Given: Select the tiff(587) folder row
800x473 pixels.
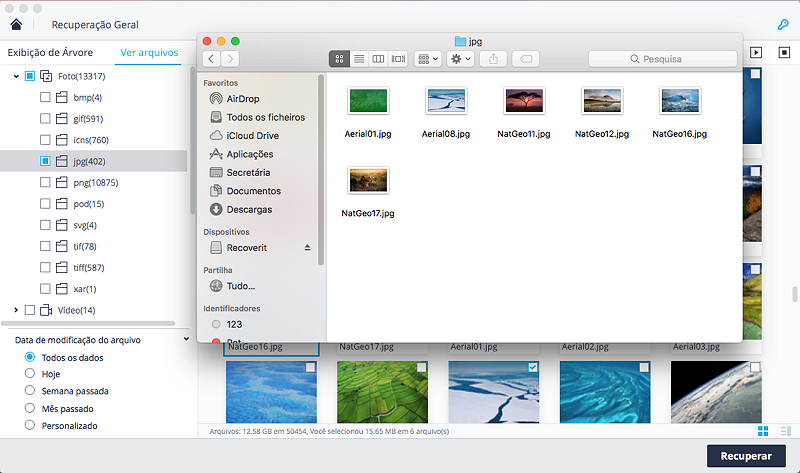Looking at the screenshot, I should point(93,267).
